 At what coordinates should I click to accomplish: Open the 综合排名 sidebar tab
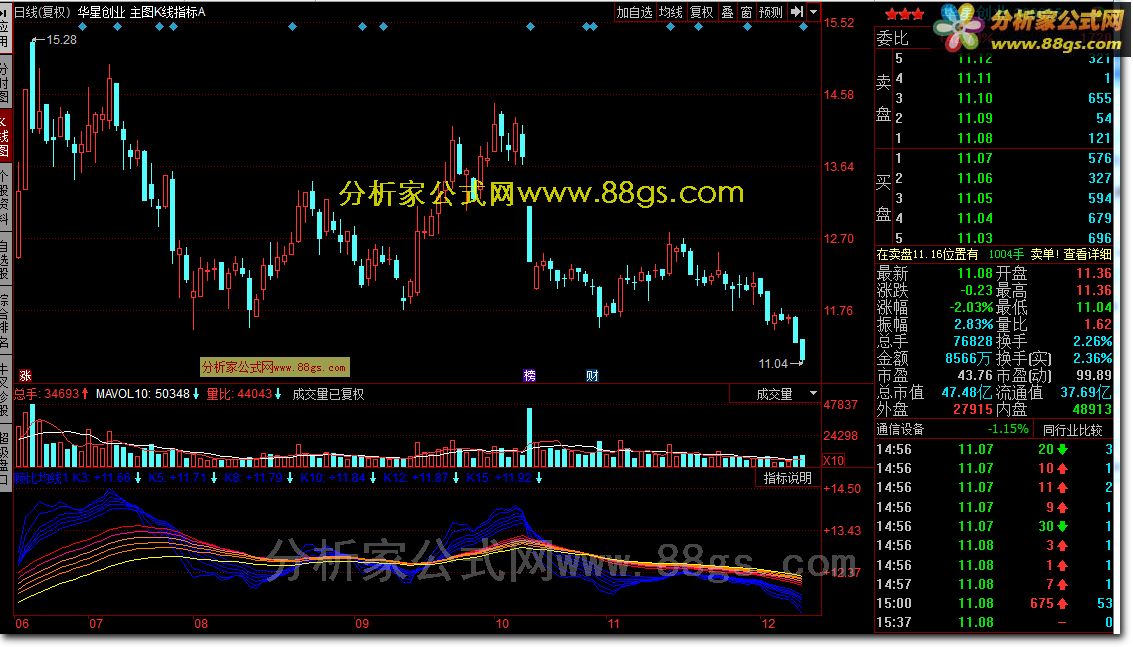(4, 320)
